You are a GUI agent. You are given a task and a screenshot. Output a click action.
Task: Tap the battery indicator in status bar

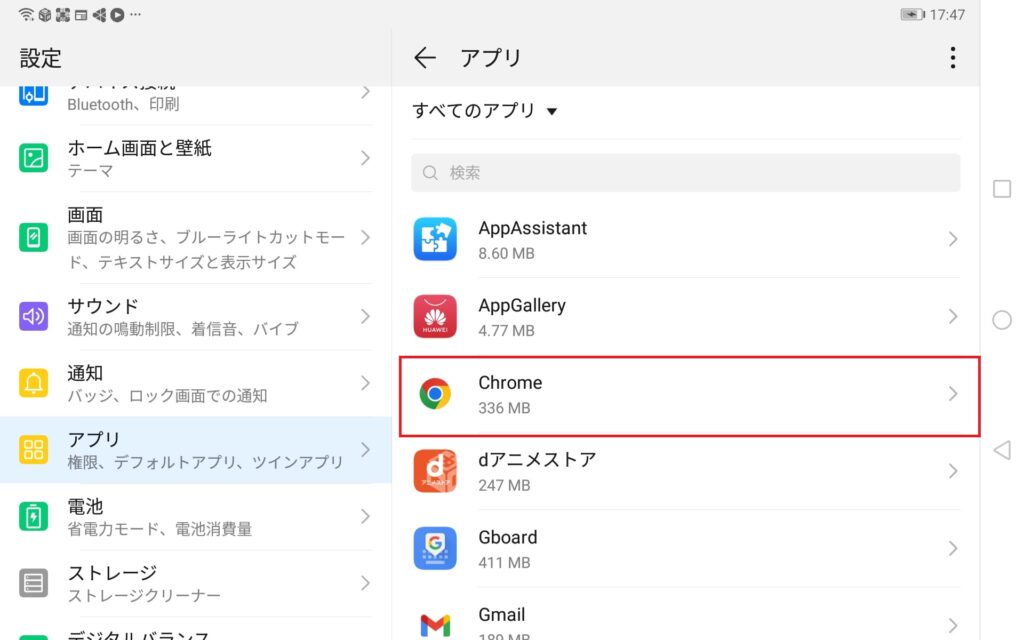(913, 14)
